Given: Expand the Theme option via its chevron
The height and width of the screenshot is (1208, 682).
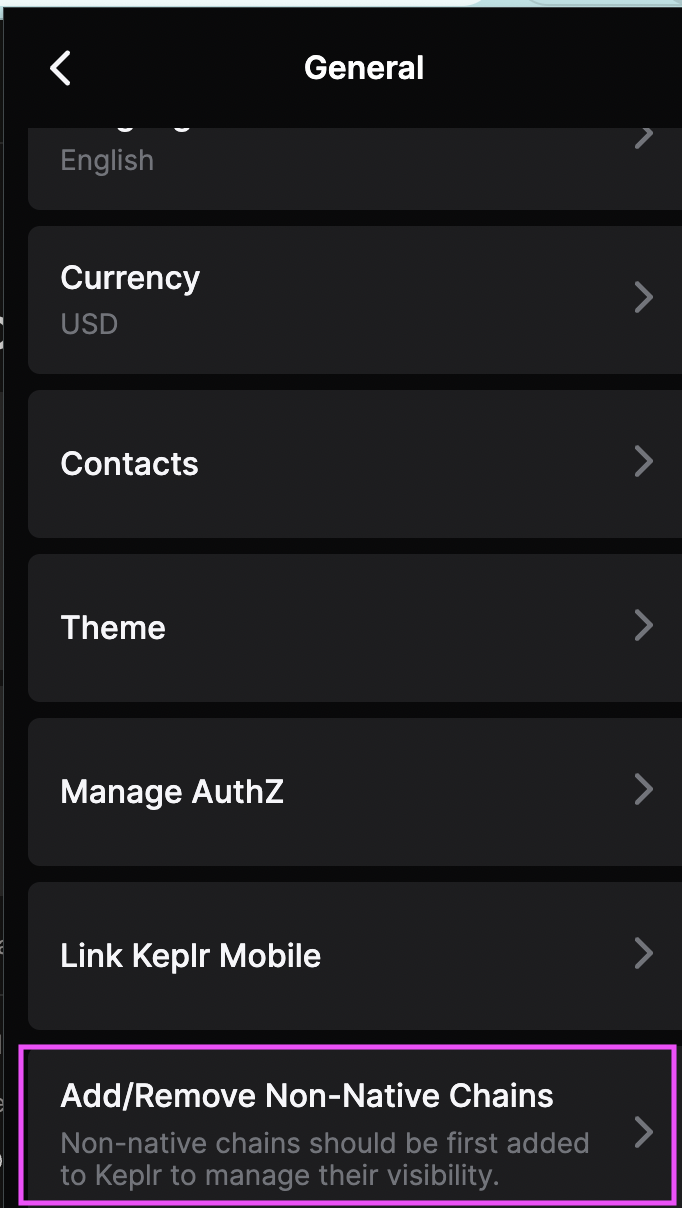Looking at the screenshot, I should (644, 625).
